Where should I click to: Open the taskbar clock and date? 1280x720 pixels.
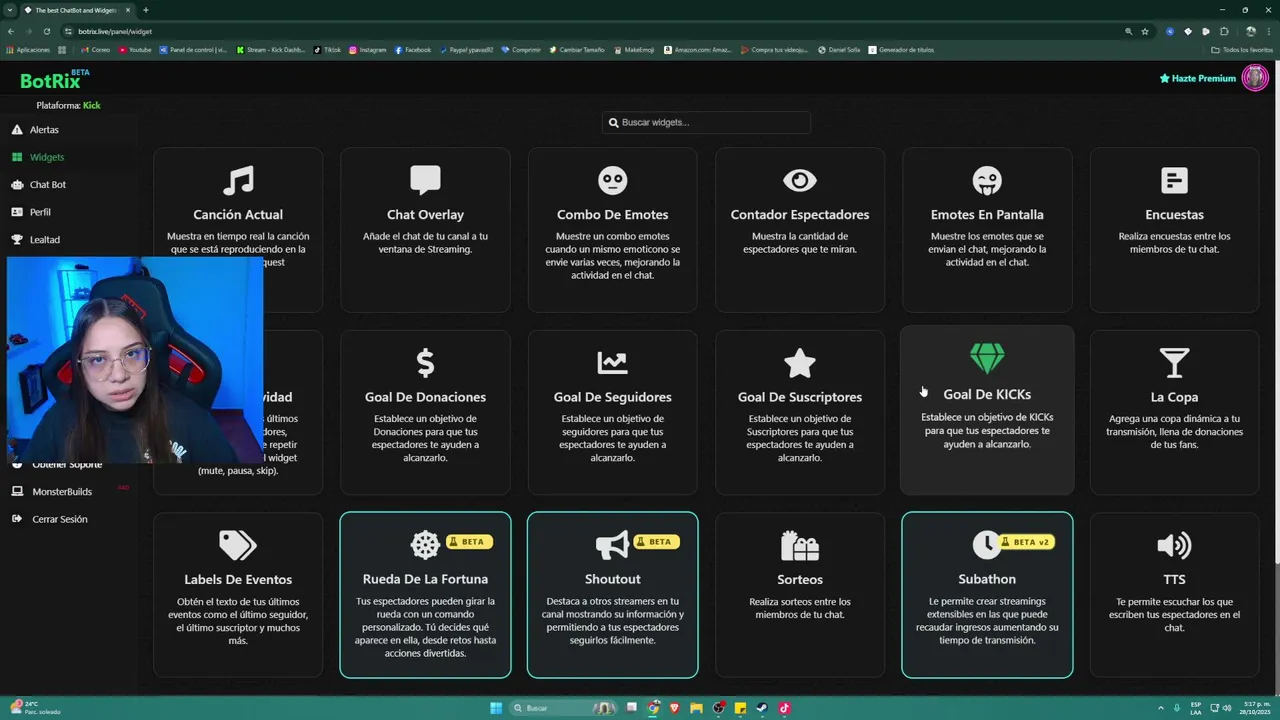pyautogui.click(x=1255, y=708)
